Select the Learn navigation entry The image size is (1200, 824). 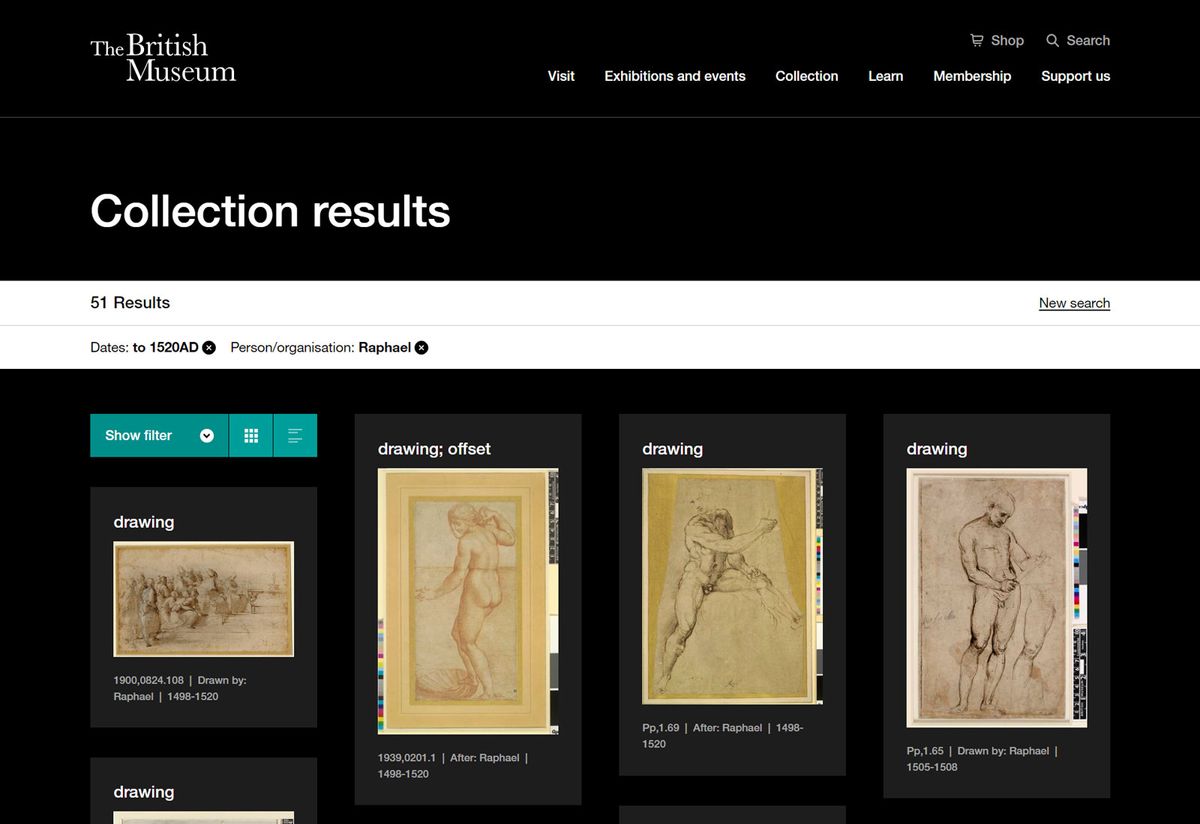pos(885,76)
